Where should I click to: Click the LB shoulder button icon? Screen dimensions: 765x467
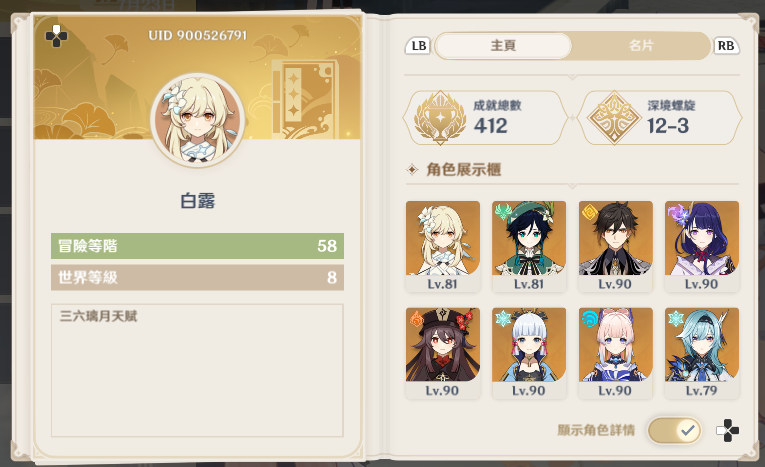tap(418, 46)
